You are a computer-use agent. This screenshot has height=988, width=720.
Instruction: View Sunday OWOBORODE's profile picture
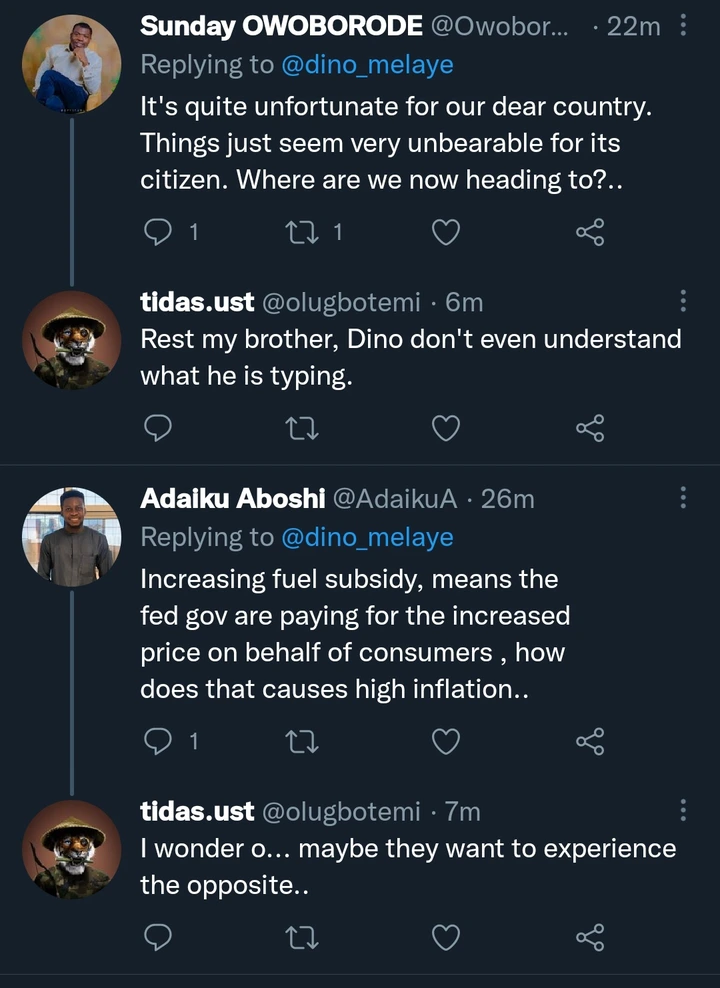[x=71, y=64]
